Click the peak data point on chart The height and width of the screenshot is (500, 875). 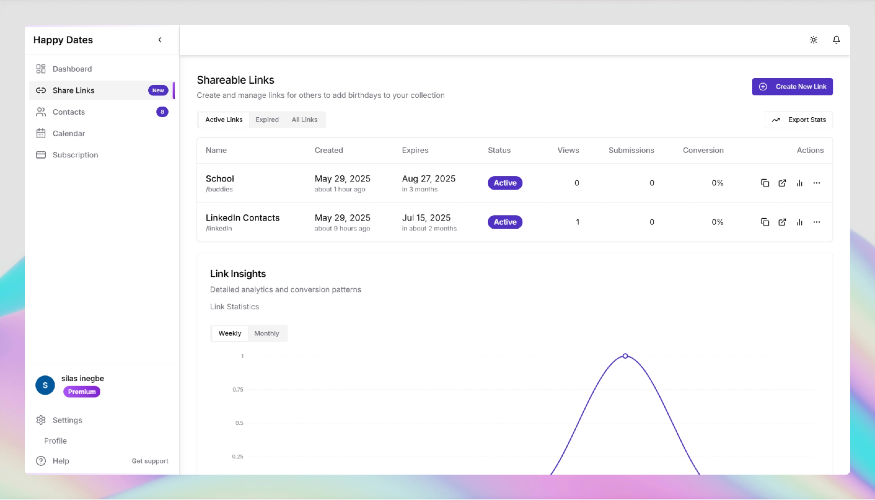point(626,356)
